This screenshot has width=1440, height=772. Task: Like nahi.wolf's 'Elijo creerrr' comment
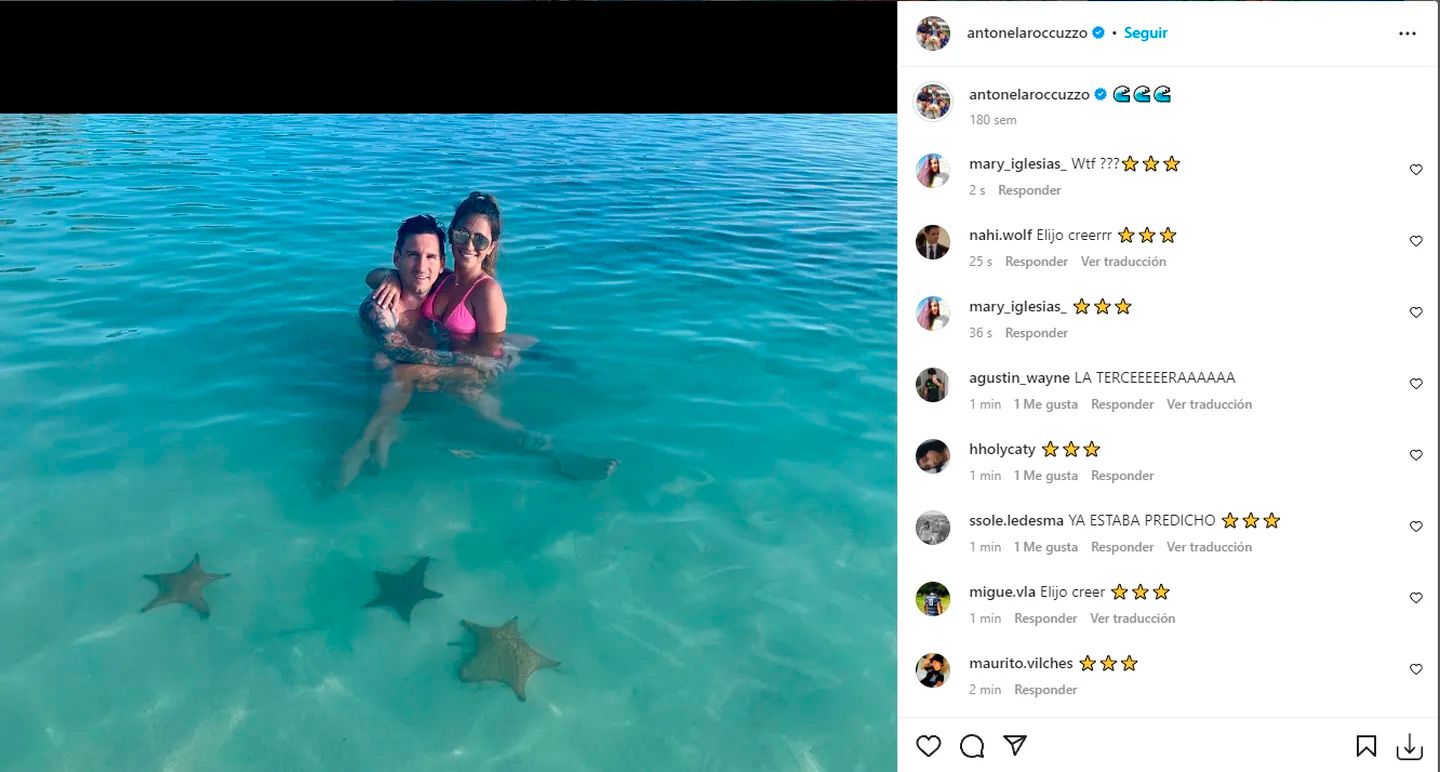[1416, 241]
